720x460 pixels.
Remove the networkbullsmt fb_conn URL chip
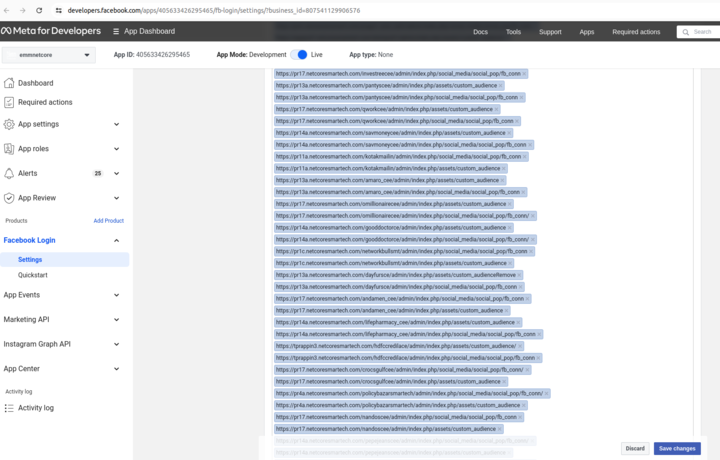coord(531,252)
